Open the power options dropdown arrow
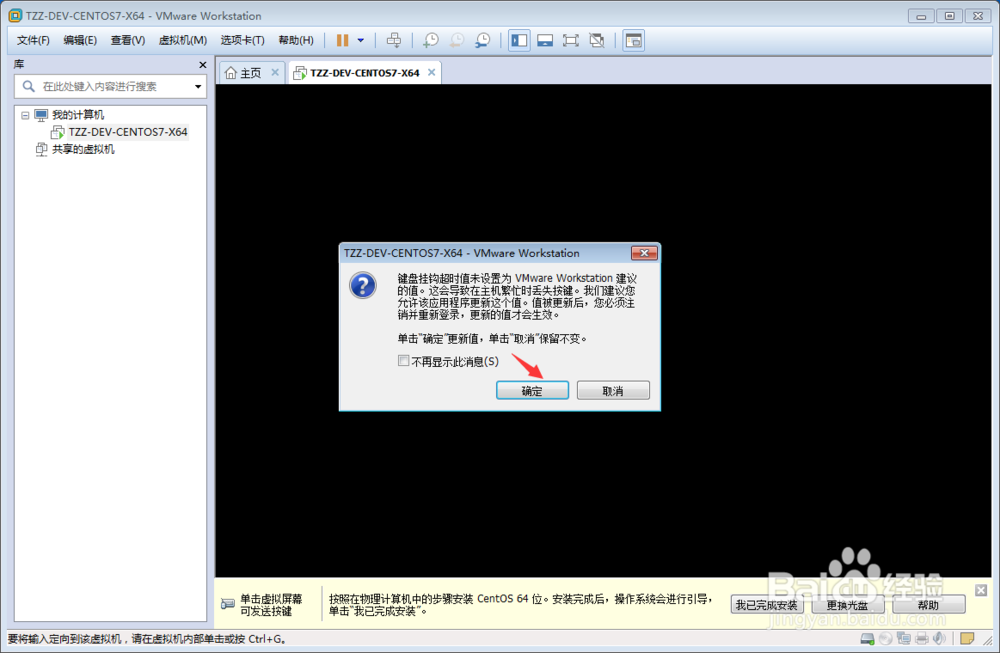The width and height of the screenshot is (1000, 653). 361,41
